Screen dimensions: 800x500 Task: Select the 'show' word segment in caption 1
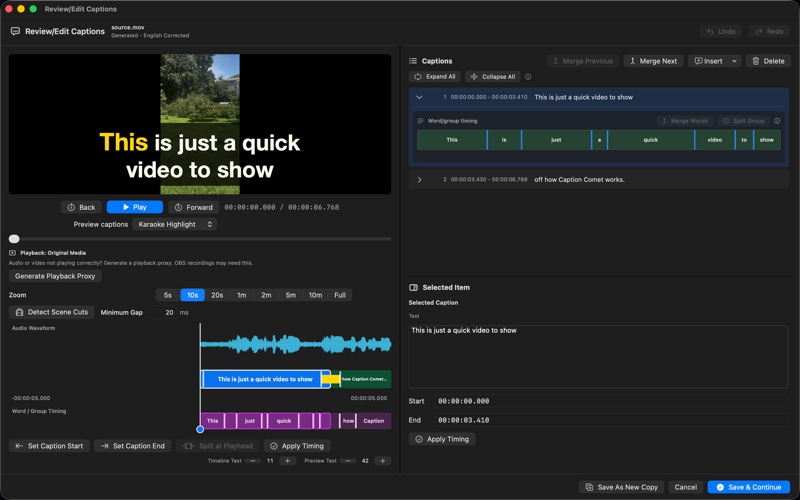pyautogui.click(x=767, y=140)
